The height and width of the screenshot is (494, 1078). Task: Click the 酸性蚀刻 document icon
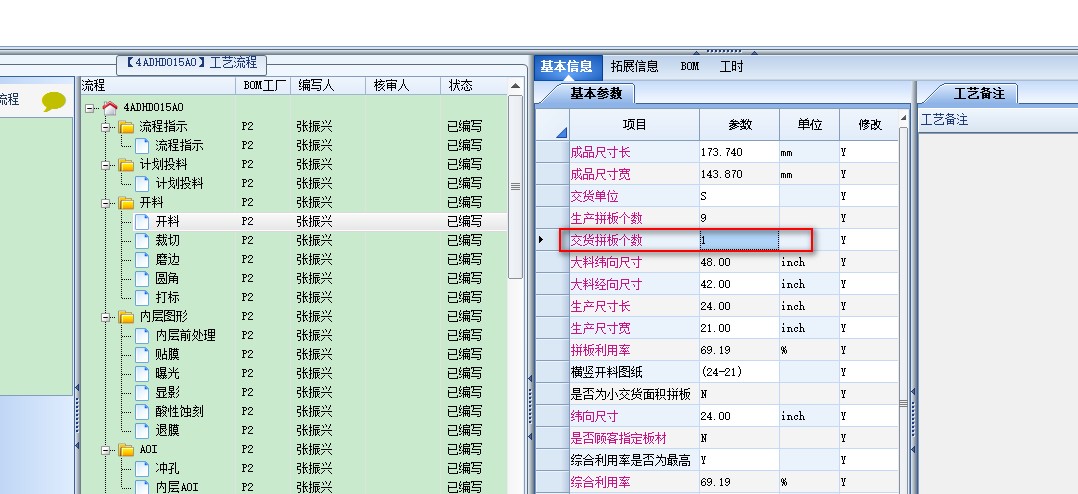tap(142, 412)
